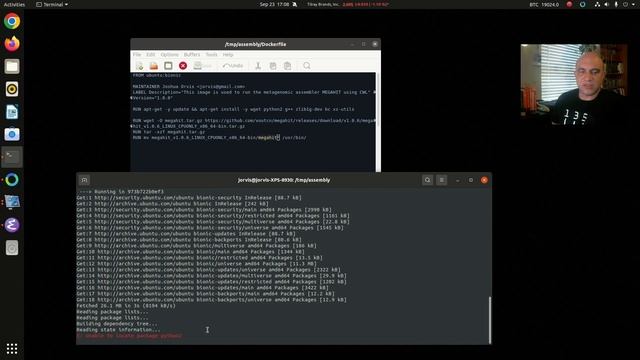Click the MAINTAINER line in the Dockerfile

coord(189,87)
